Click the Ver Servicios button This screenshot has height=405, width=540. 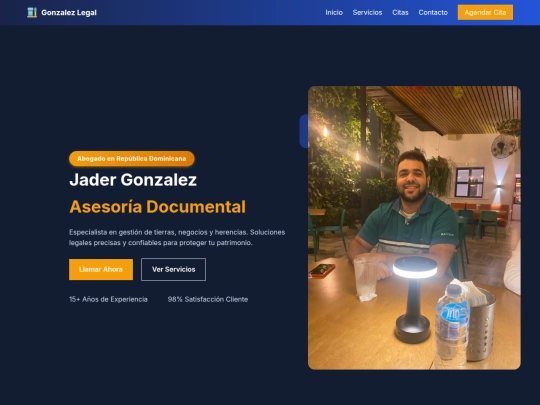coord(174,269)
